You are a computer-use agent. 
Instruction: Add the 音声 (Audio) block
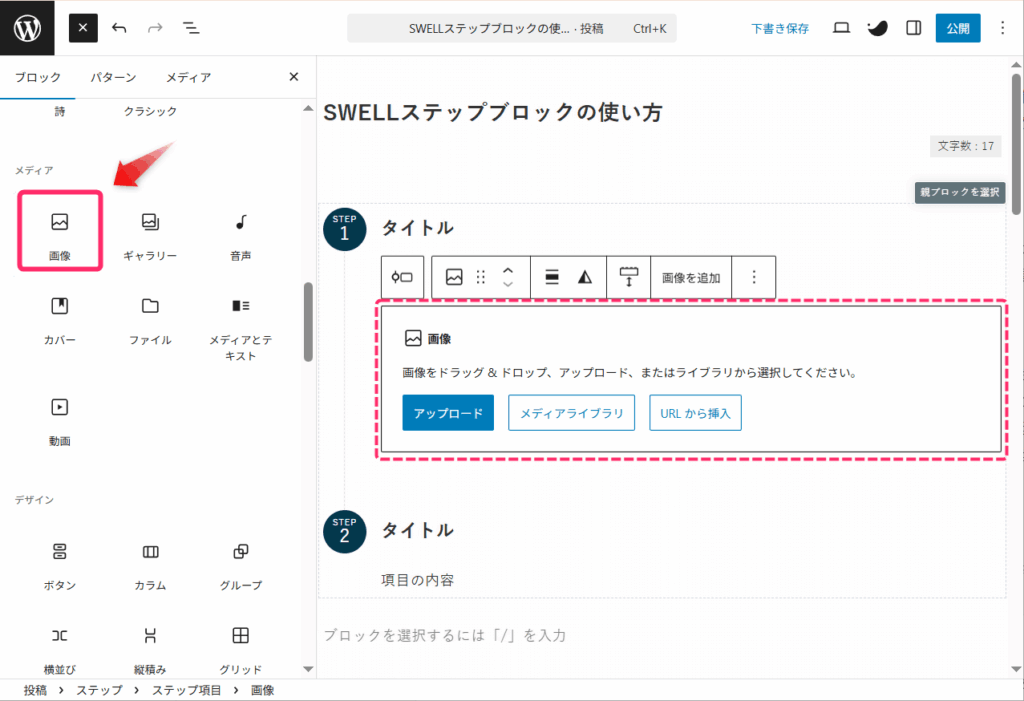tap(240, 231)
